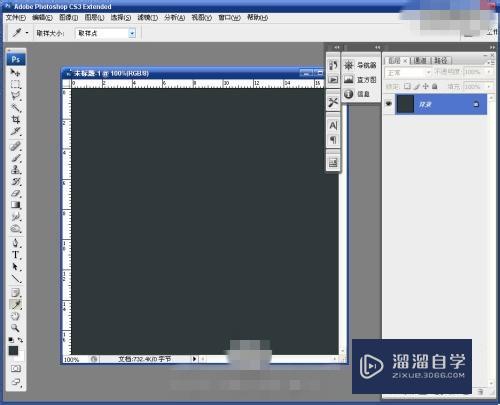The width and height of the screenshot is (500, 405).
Task: Hide the Background layer eye icon
Action: 389,104
